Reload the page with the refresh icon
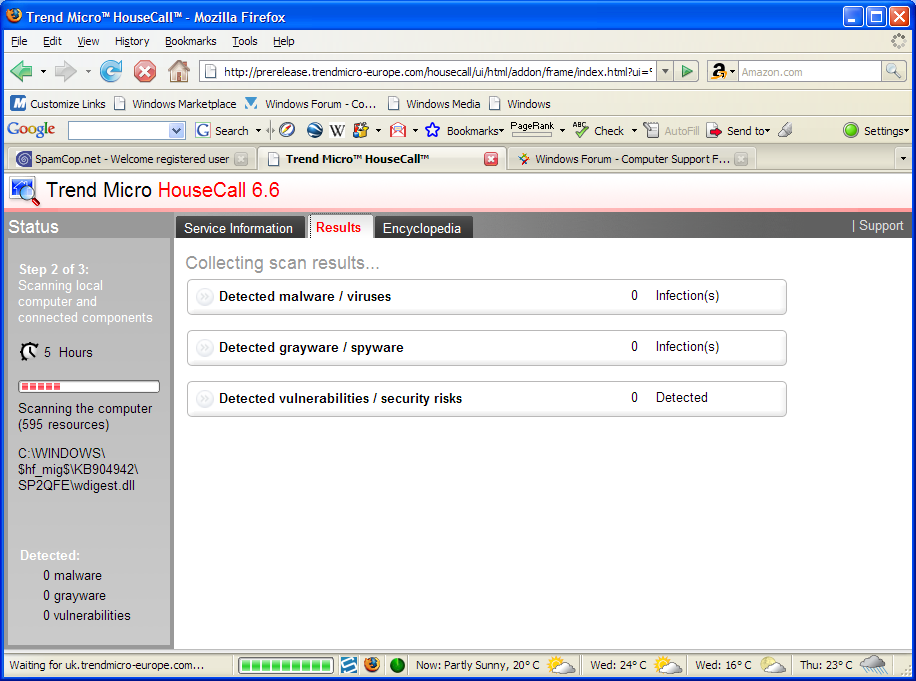The image size is (916, 681). click(111, 71)
